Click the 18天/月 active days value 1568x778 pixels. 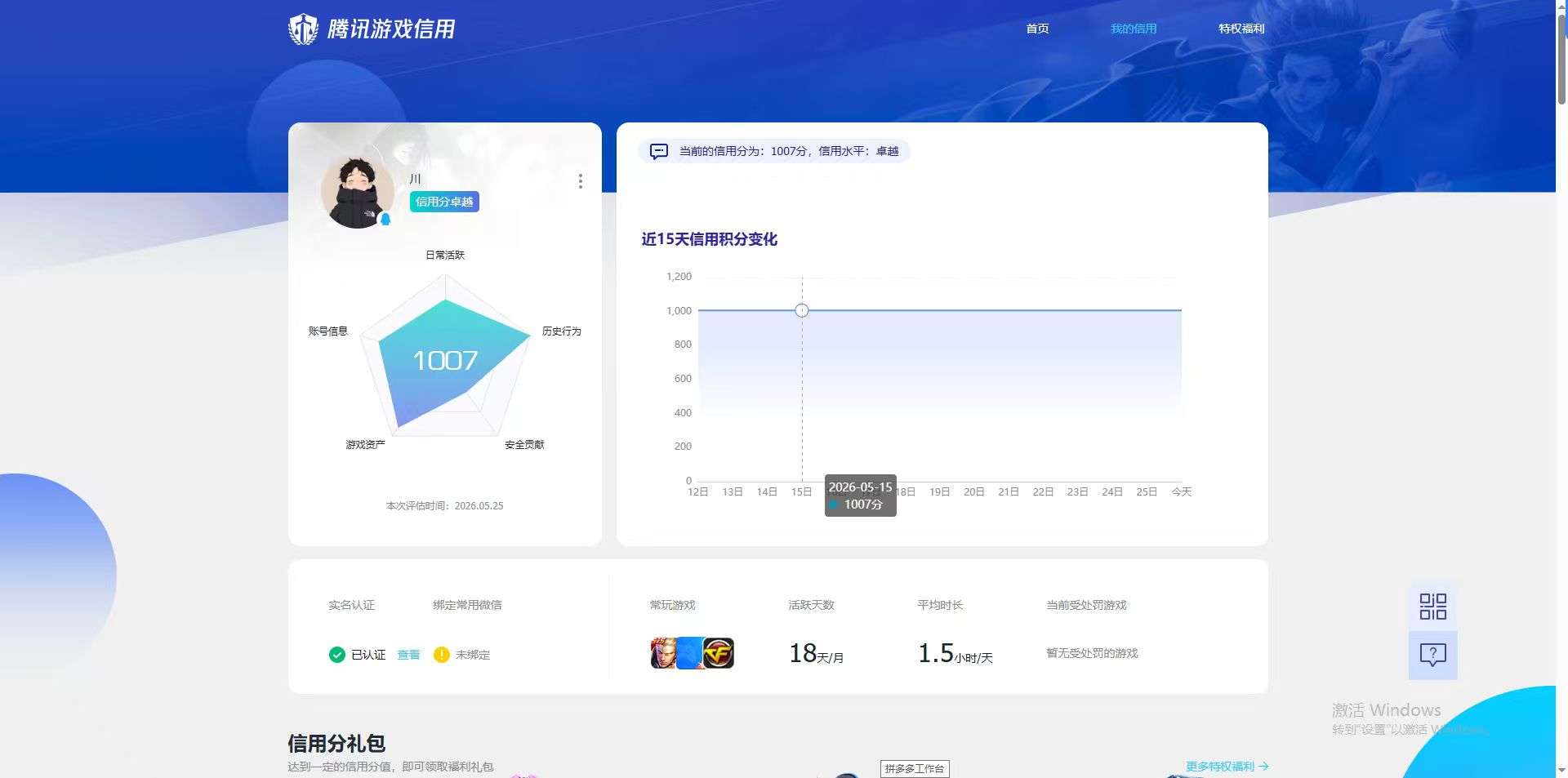tap(816, 654)
